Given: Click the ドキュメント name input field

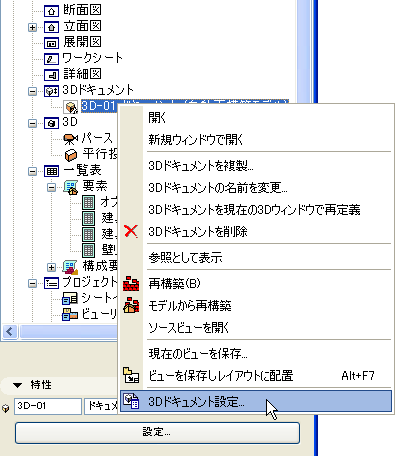Looking at the screenshot, I should coord(101,406).
